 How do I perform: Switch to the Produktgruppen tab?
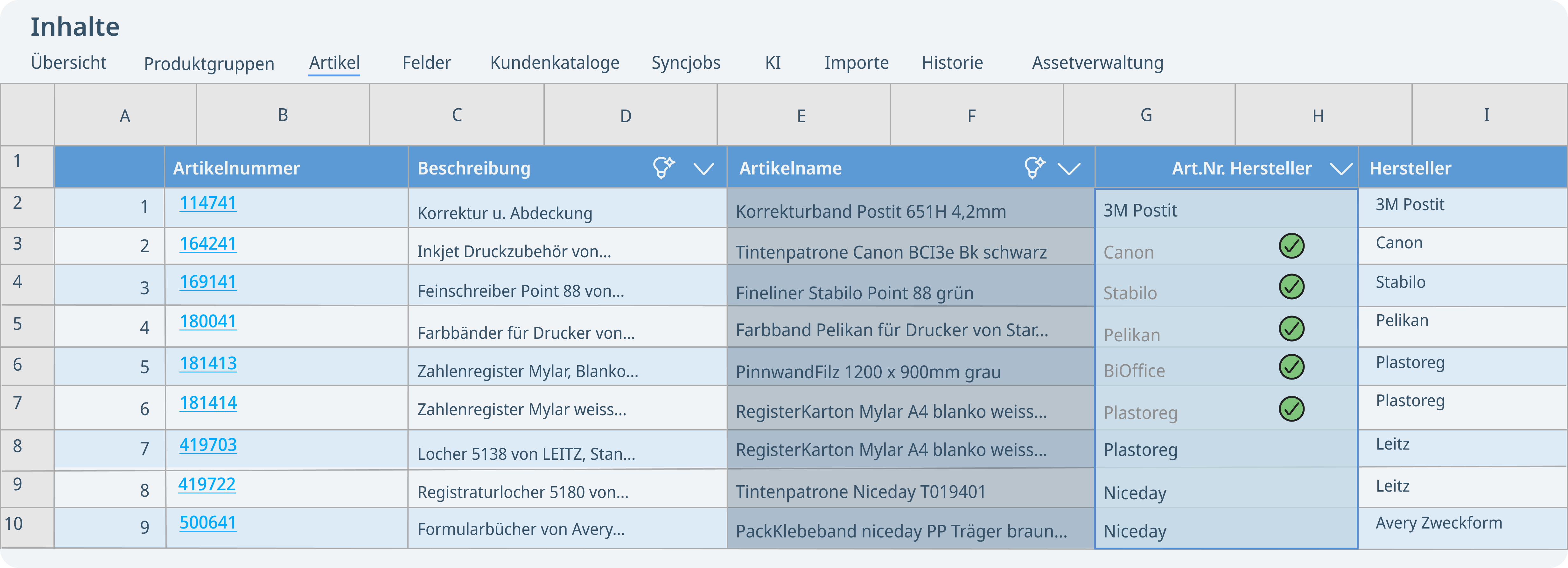click(x=209, y=64)
